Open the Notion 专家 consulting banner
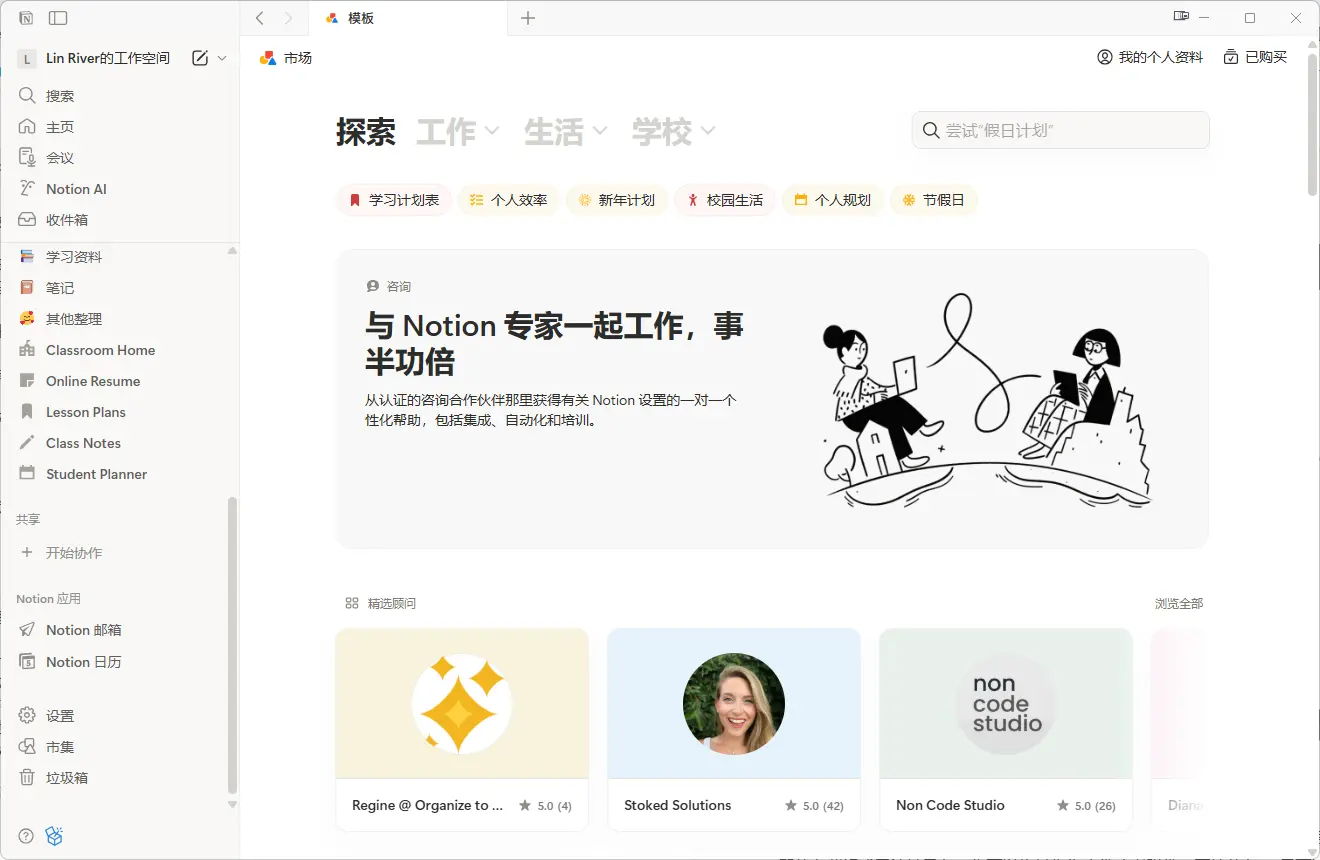The image size is (1320, 860). point(772,399)
